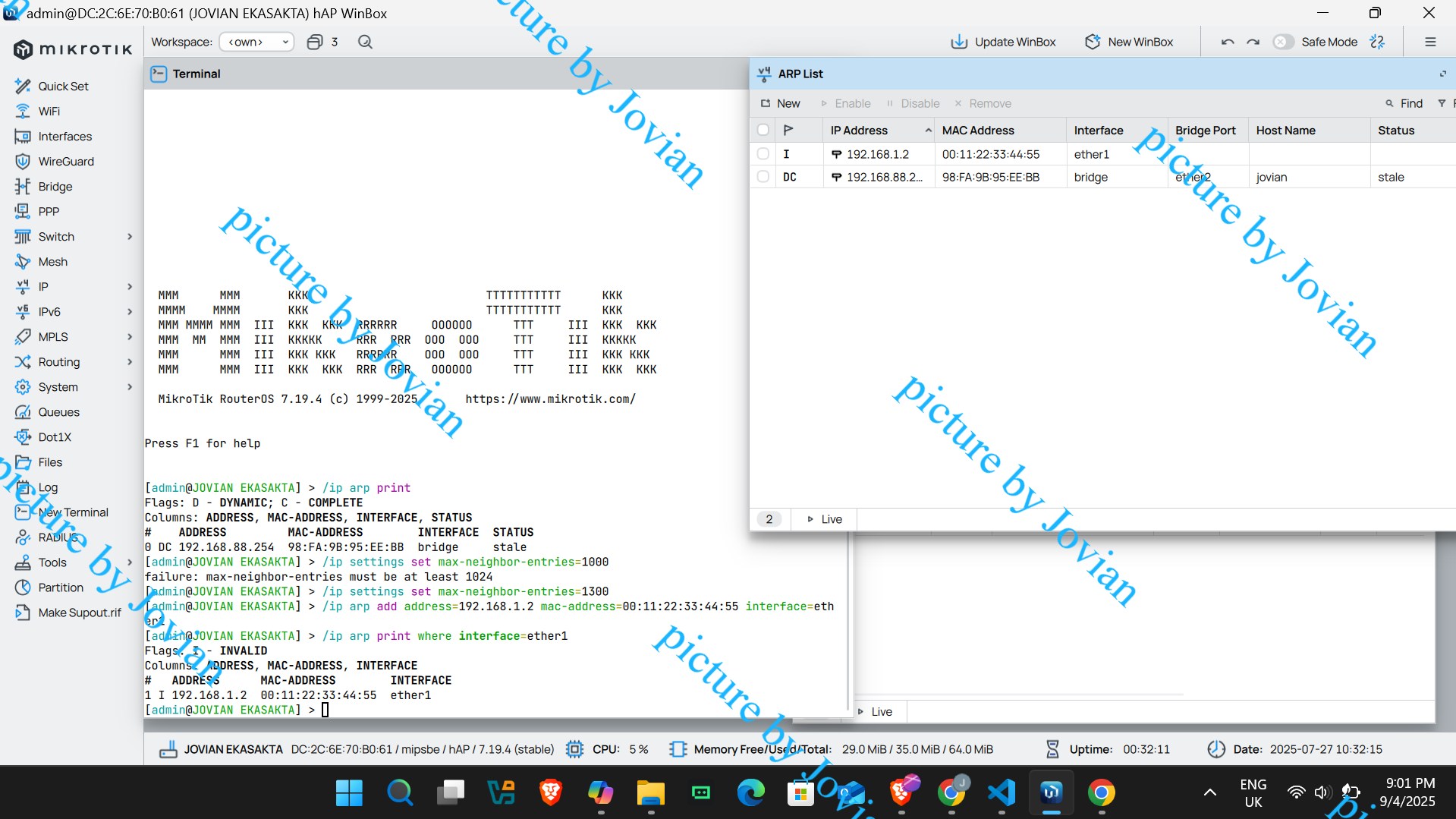1456x819 pixels.
Task: Check the 192.168.88.2 row checkbox
Action: tap(763, 176)
